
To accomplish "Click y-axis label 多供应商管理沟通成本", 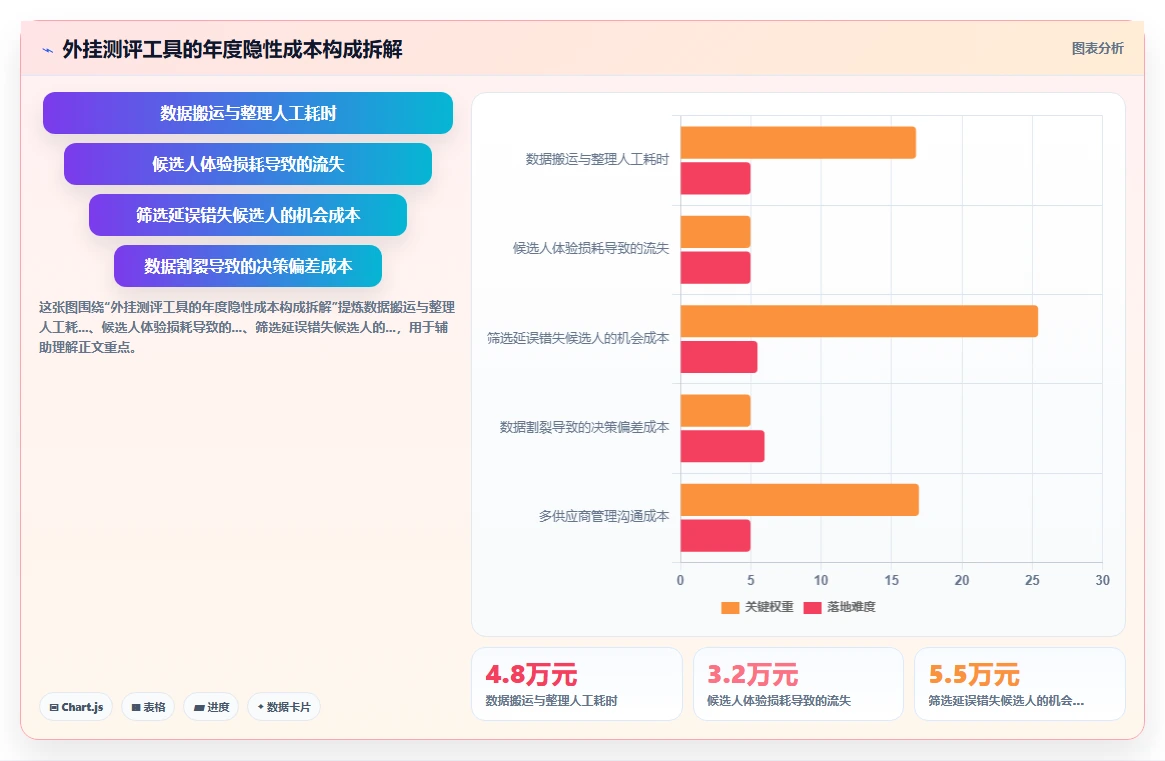I will (603, 516).
